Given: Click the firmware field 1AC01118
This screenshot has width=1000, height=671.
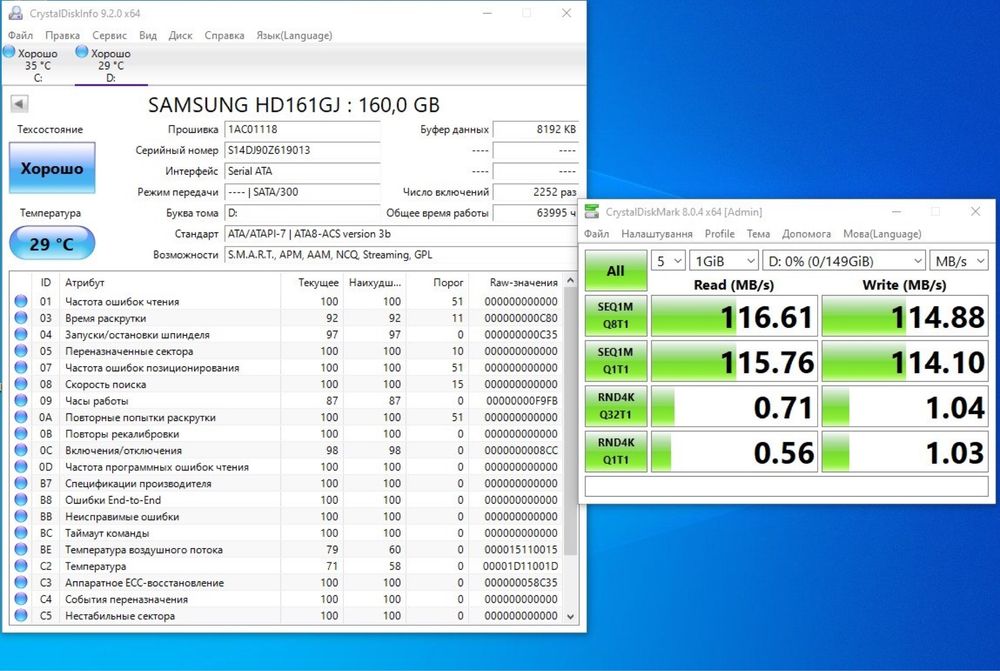Looking at the screenshot, I should point(302,129).
